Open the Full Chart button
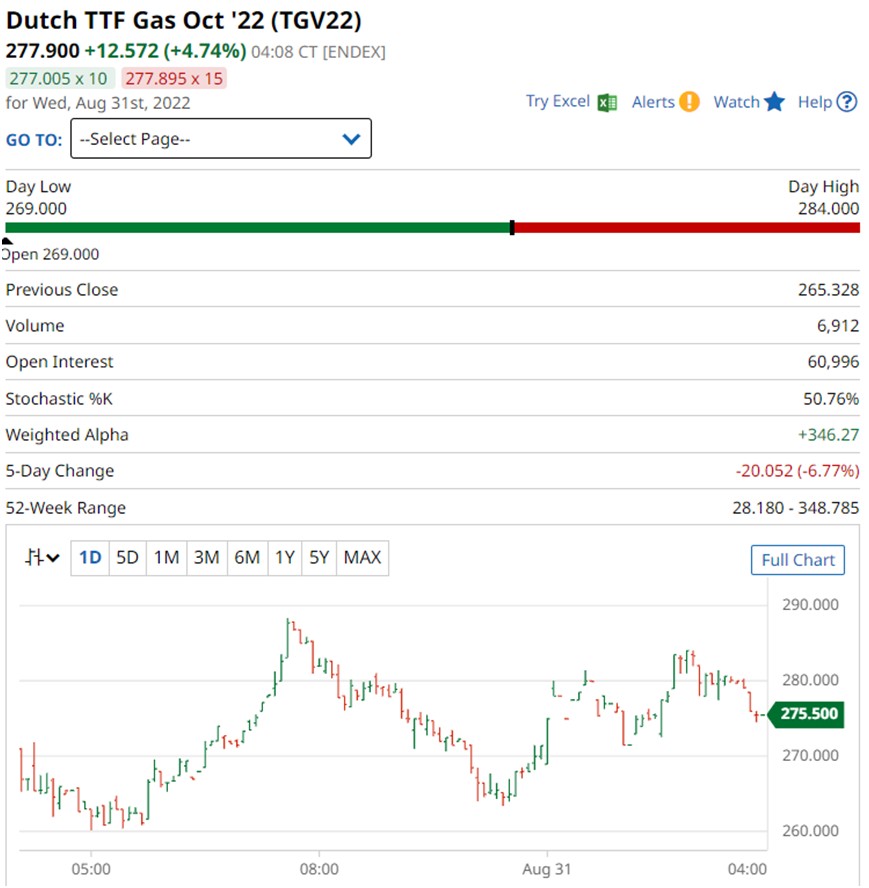 (797, 560)
